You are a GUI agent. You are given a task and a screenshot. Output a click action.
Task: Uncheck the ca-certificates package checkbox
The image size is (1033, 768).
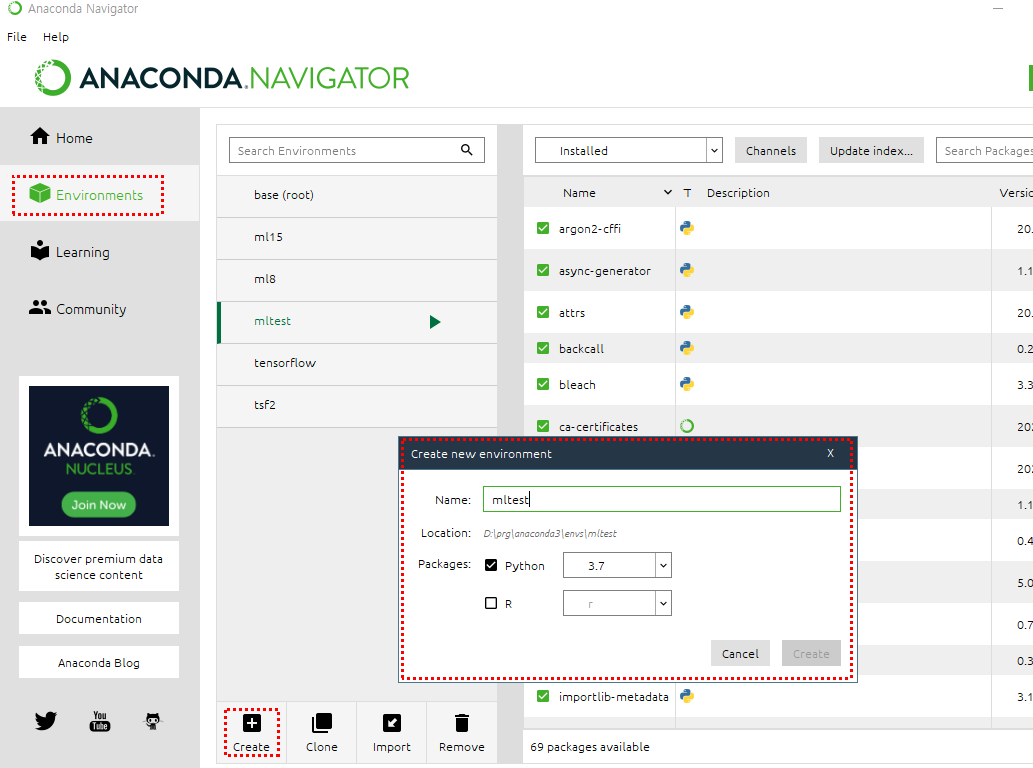pyautogui.click(x=543, y=426)
